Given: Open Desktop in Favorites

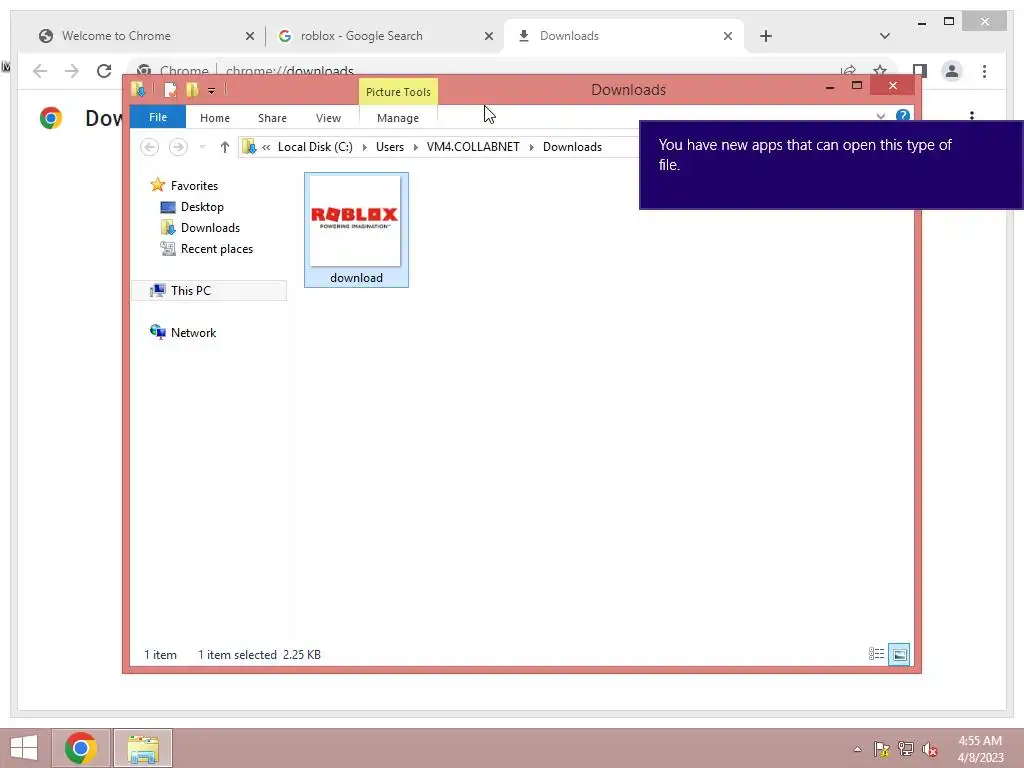Looking at the screenshot, I should pyautogui.click(x=202, y=207).
